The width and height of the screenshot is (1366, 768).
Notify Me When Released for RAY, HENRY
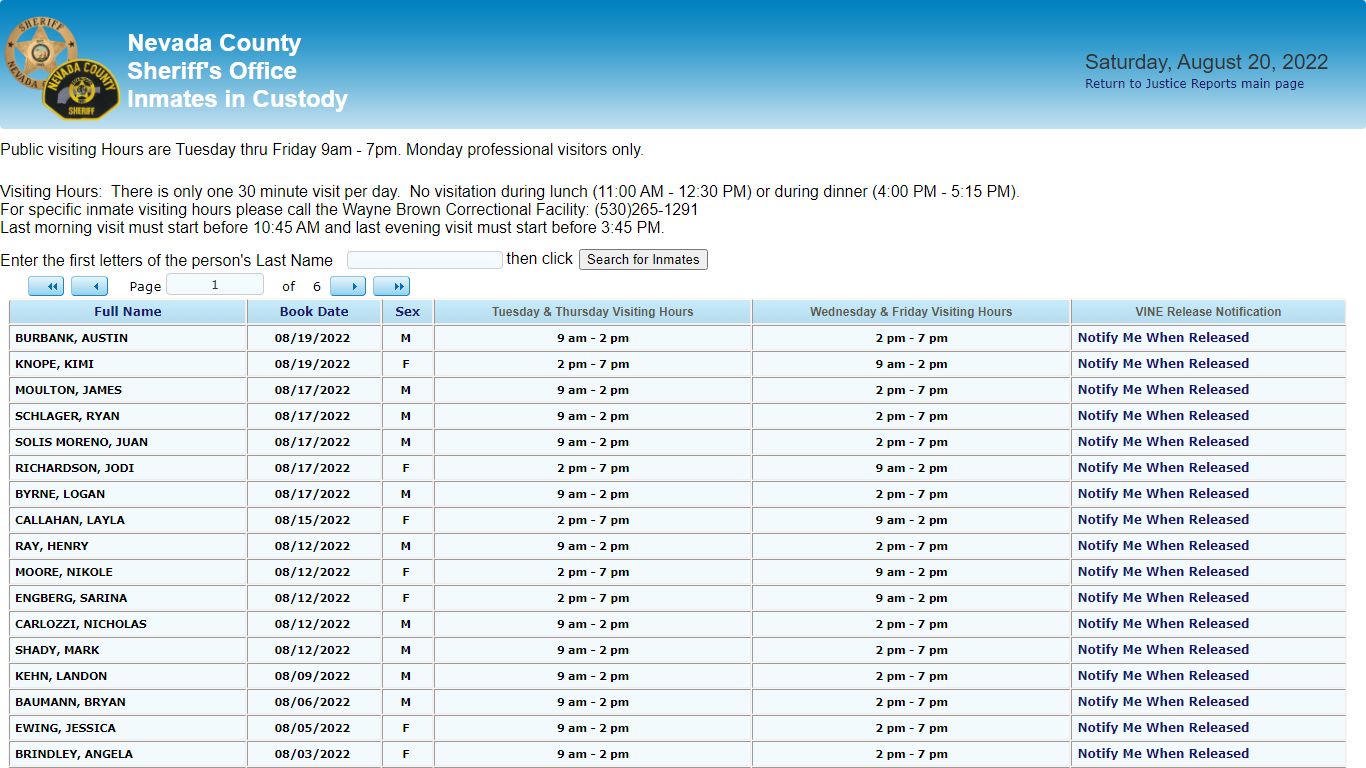tap(1163, 546)
